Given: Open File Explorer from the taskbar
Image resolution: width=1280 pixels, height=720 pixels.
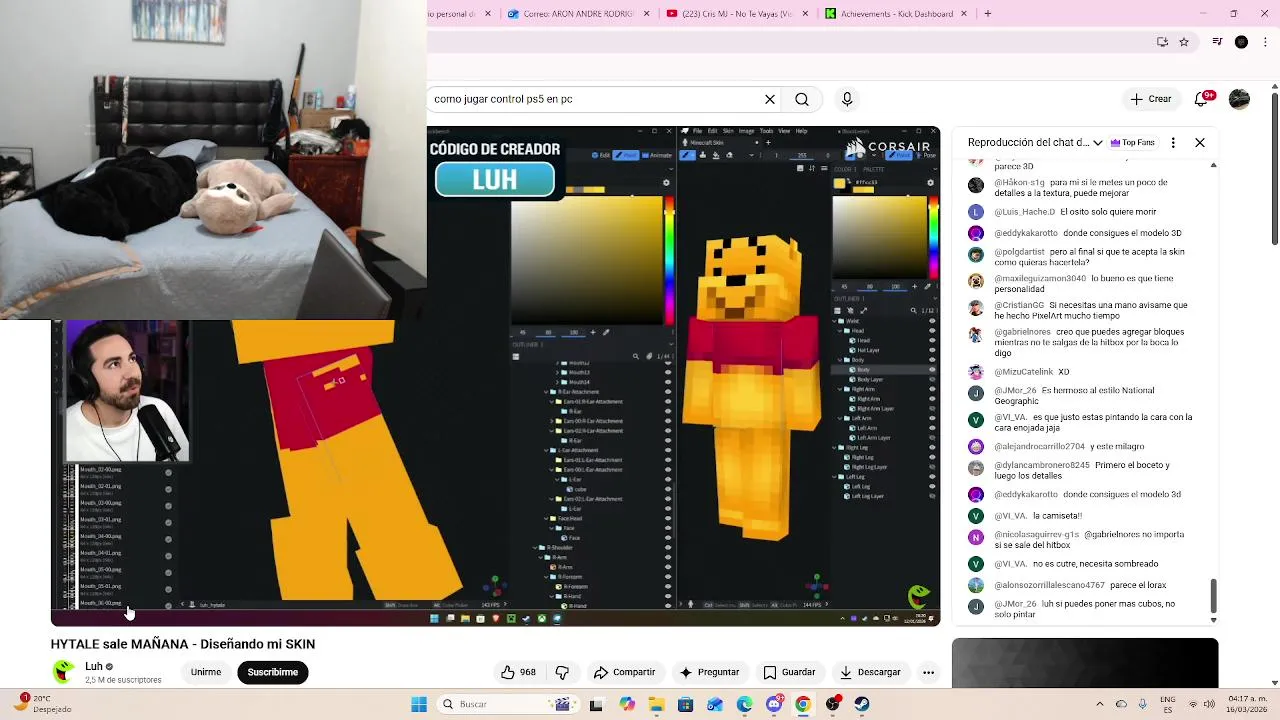Looking at the screenshot, I should pos(656,704).
